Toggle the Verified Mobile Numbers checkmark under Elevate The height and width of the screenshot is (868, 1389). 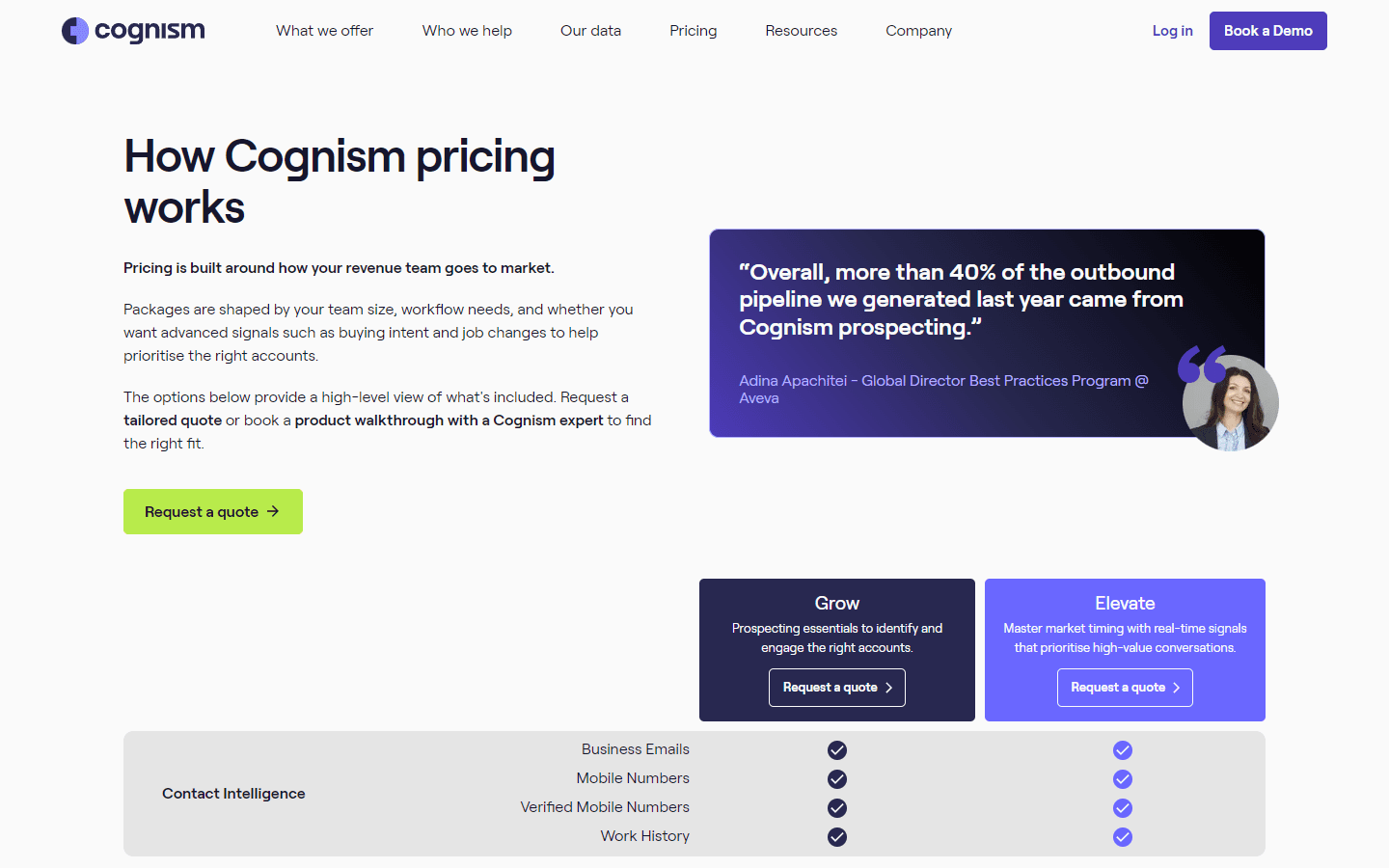pos(1122,808)
